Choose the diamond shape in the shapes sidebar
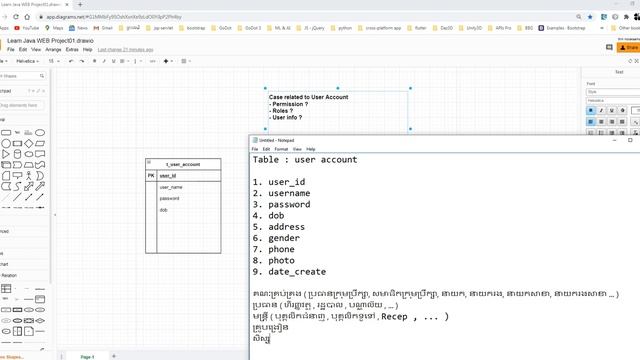Image resolution: width=640 pixels, height=360 pixels. [x=29, y=144]
